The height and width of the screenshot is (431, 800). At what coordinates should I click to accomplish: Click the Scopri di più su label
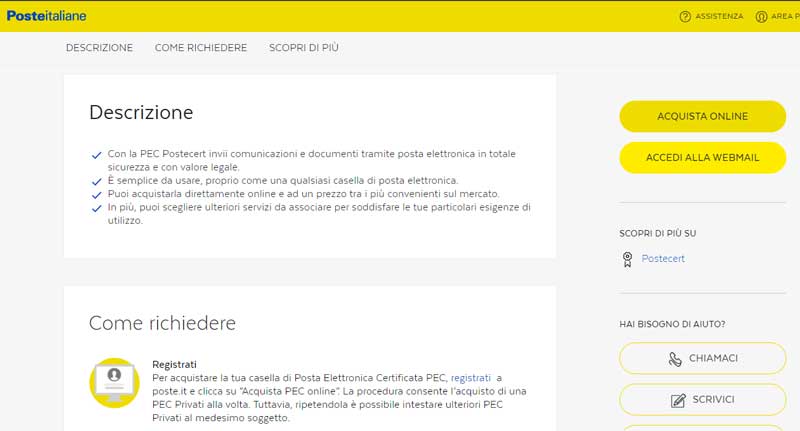pyautogui.click(x=658, y=233)
